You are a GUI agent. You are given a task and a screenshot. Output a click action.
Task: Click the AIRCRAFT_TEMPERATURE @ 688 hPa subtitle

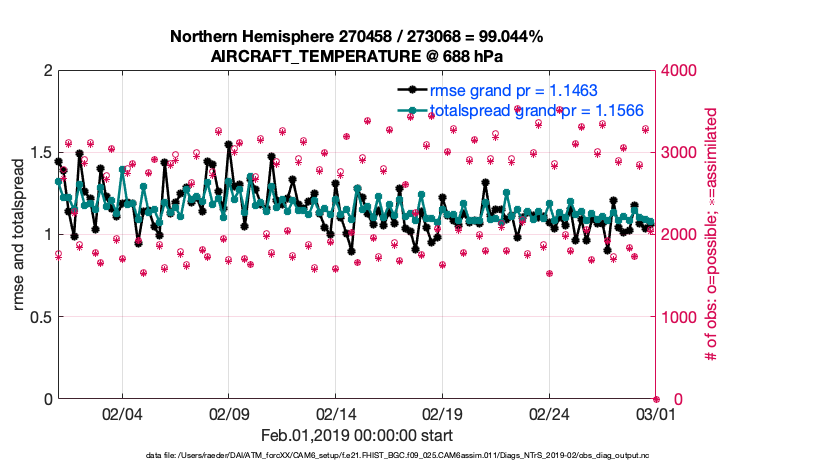[356, 56]
